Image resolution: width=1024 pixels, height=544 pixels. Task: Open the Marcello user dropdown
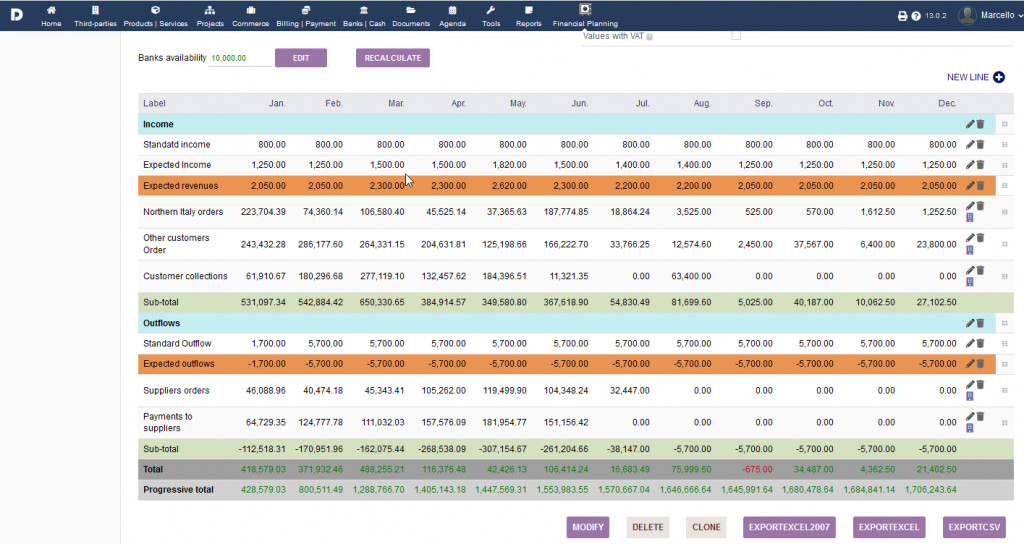(x=990, y=15)
